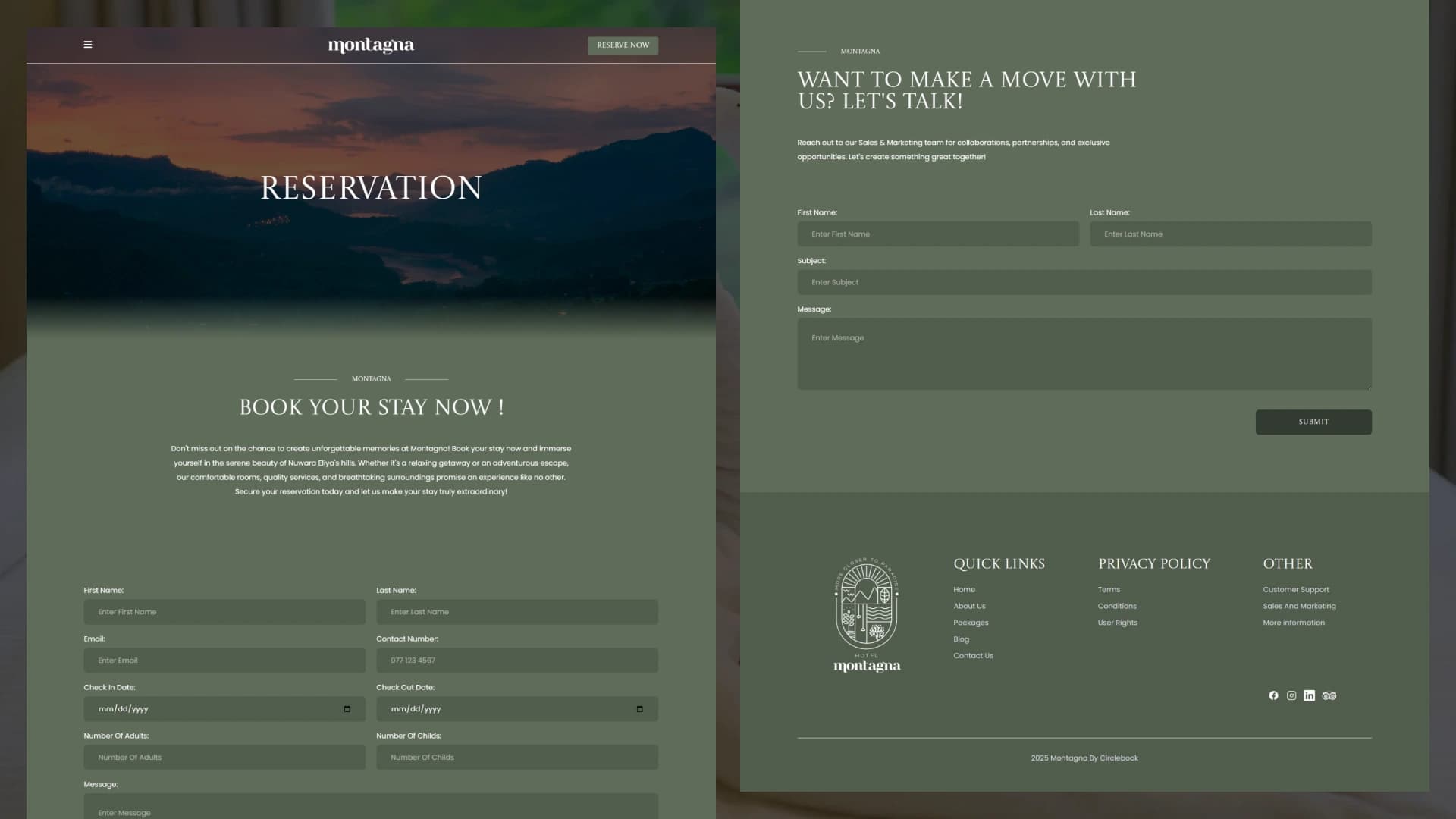1456x819 pixels.
Task: Select the Number Of Adults field
Action: [224, 758]
